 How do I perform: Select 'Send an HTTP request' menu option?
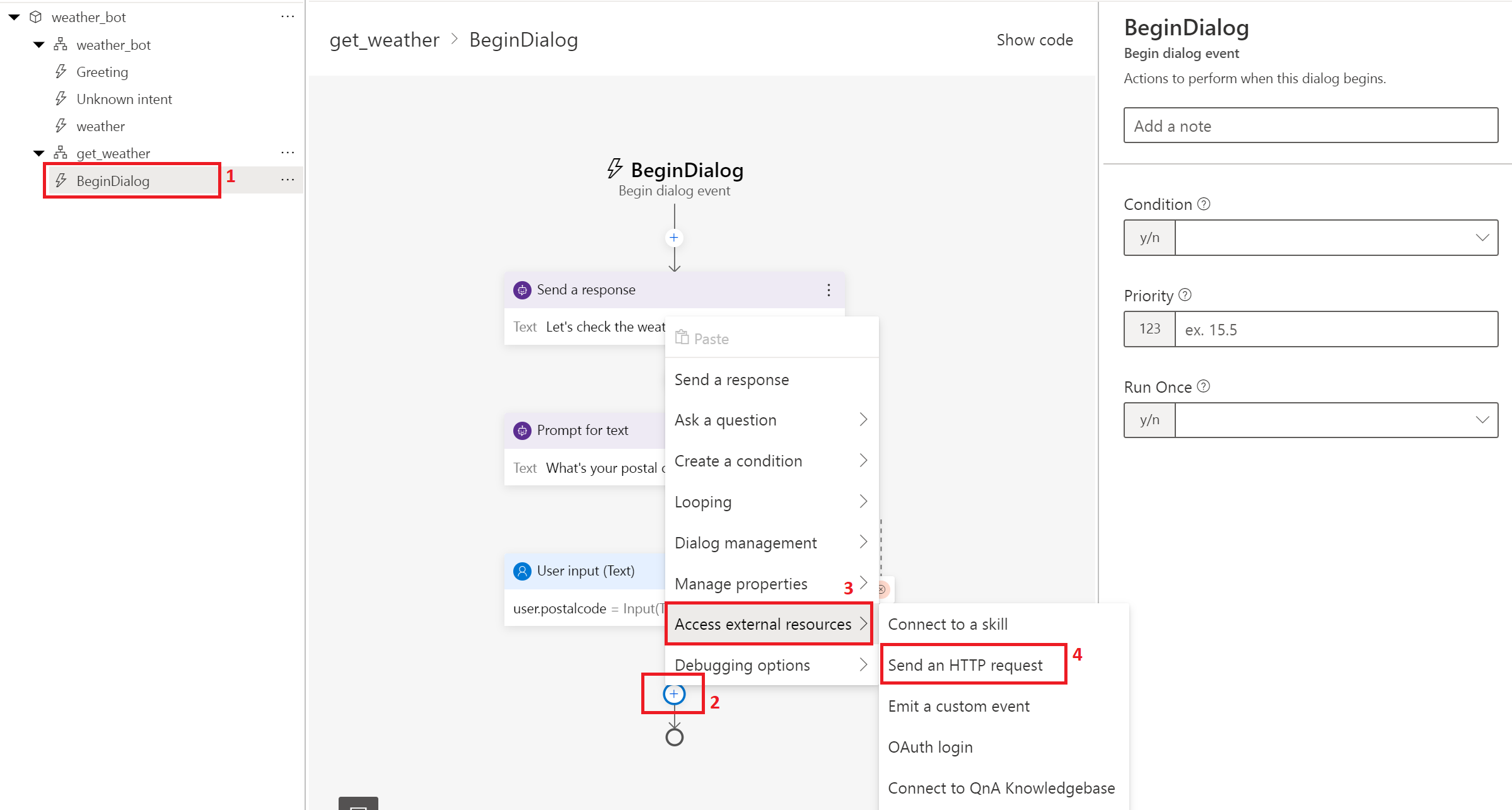tap(966, 665)
